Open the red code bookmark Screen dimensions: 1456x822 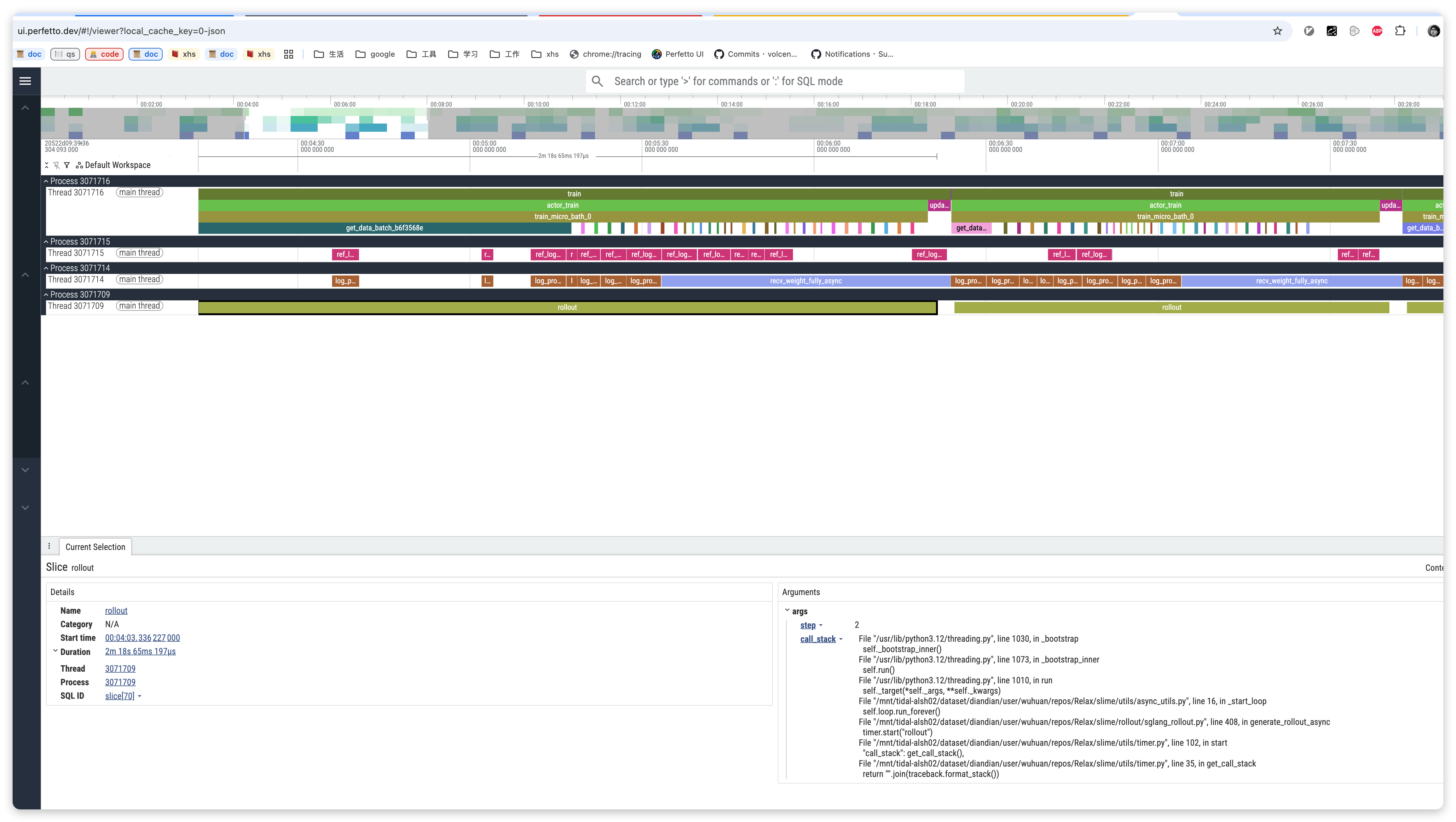(104, 54)
